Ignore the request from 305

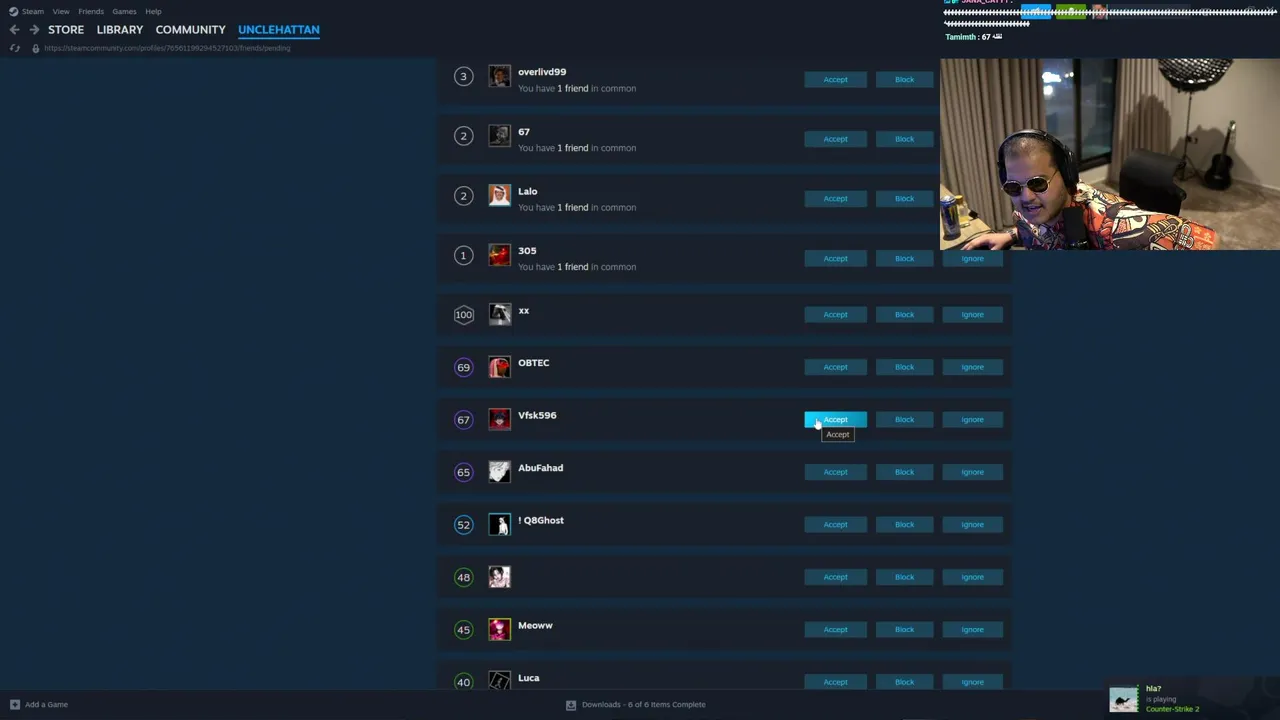click(x=972, y=258)
